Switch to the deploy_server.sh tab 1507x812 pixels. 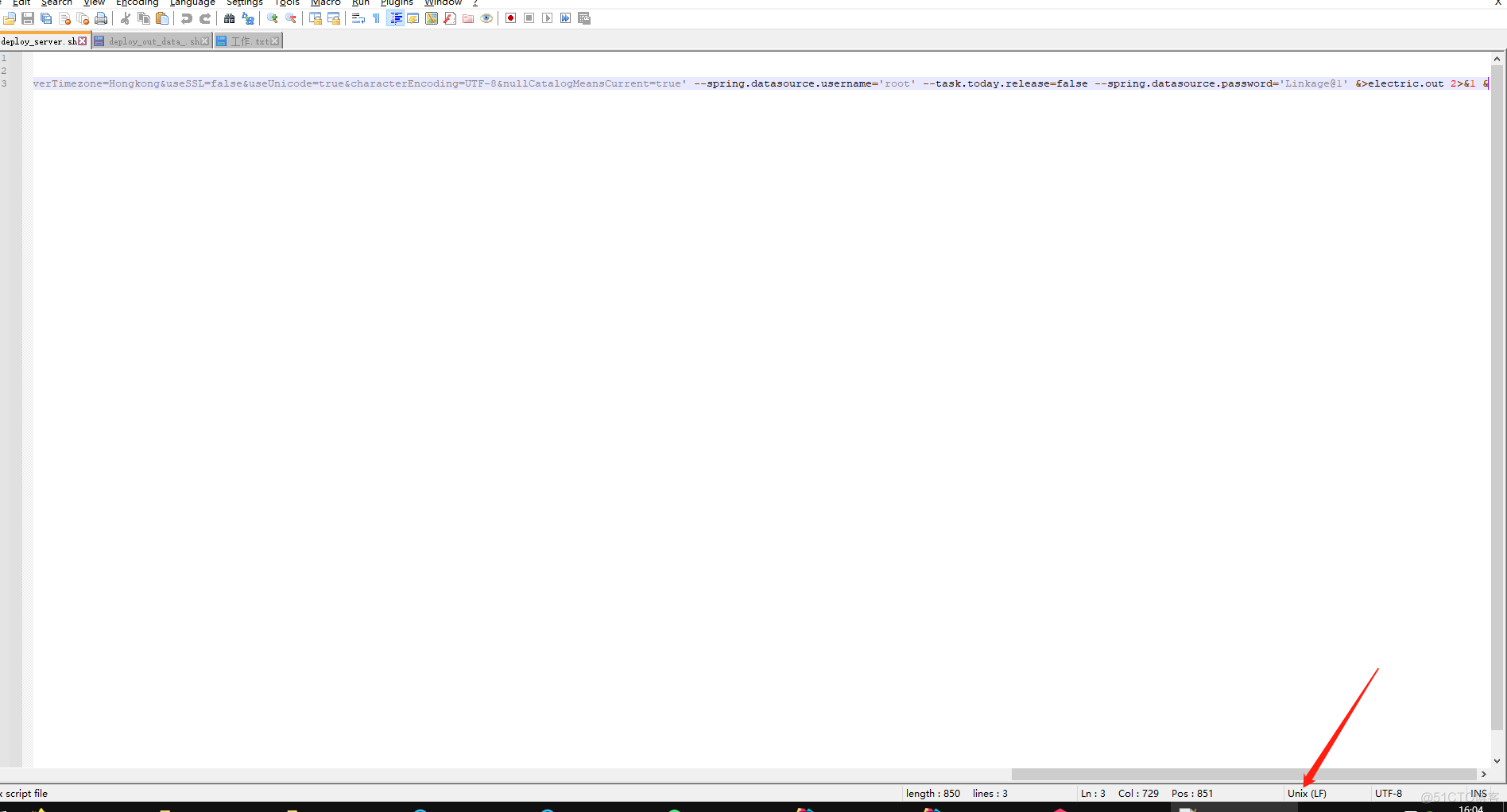coord(39,41)
